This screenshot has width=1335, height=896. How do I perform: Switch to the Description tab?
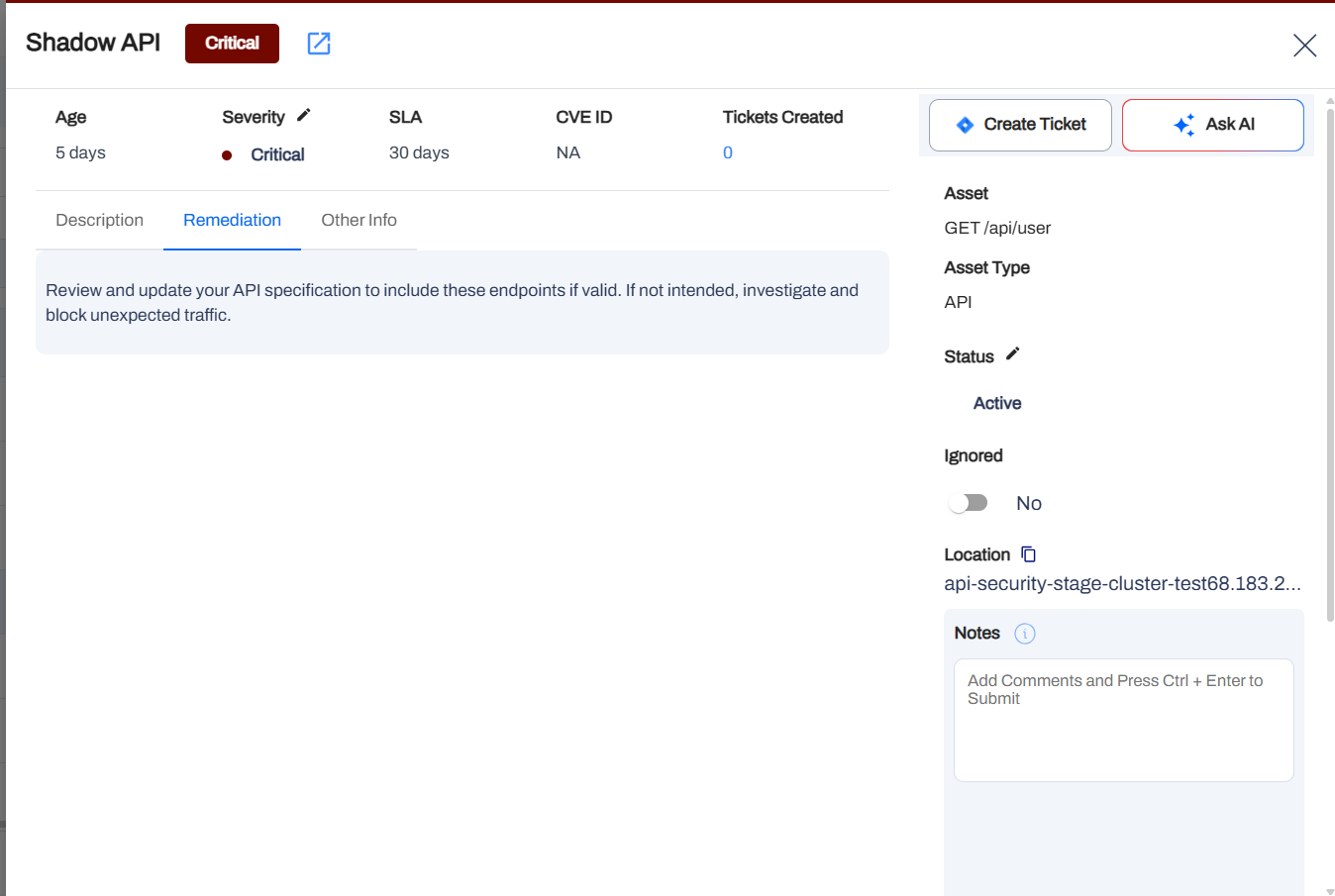point(99,220)
